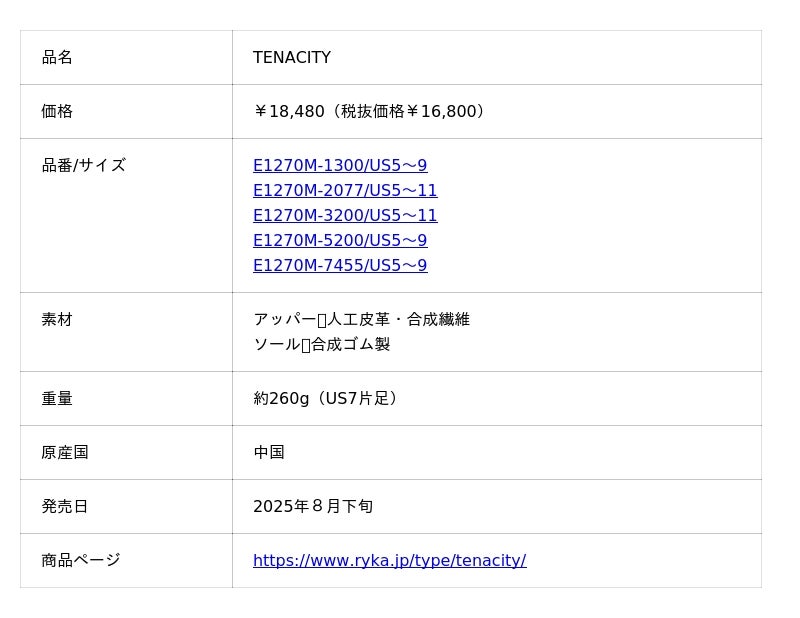Click the 品番/サイズ row label
800x618 pixels.
83,166
